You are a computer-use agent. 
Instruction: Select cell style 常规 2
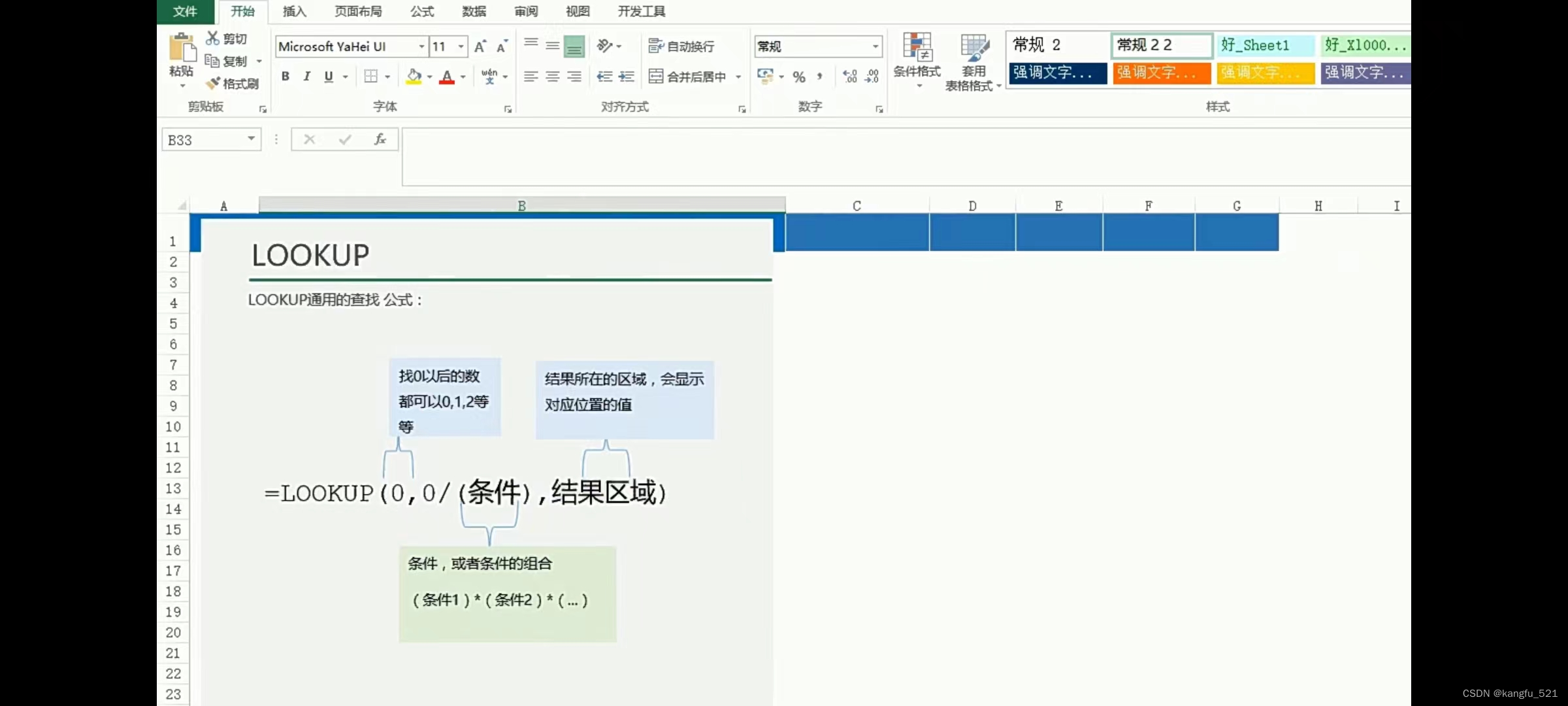tap(1058, 45)
